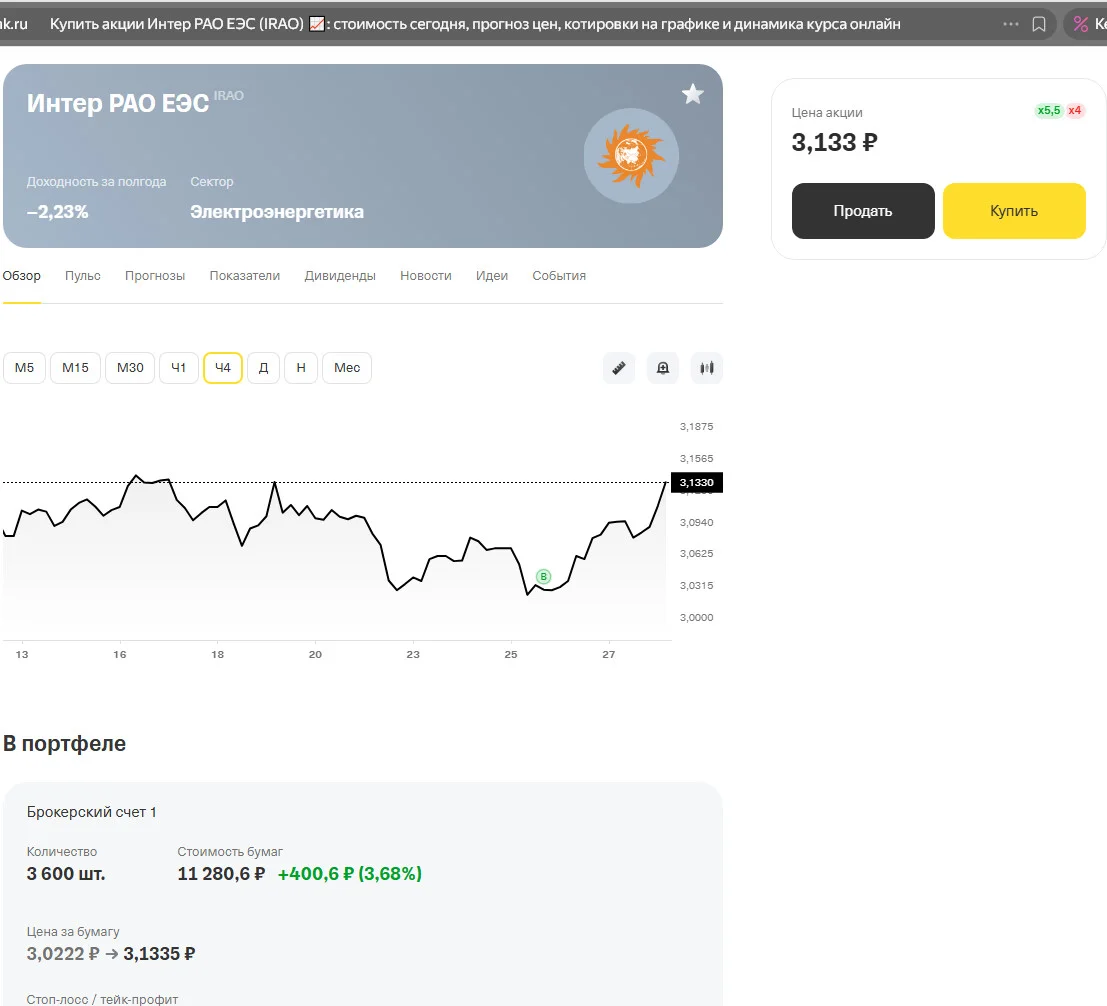Go to the Новости tab

click(x=426, y=276)
